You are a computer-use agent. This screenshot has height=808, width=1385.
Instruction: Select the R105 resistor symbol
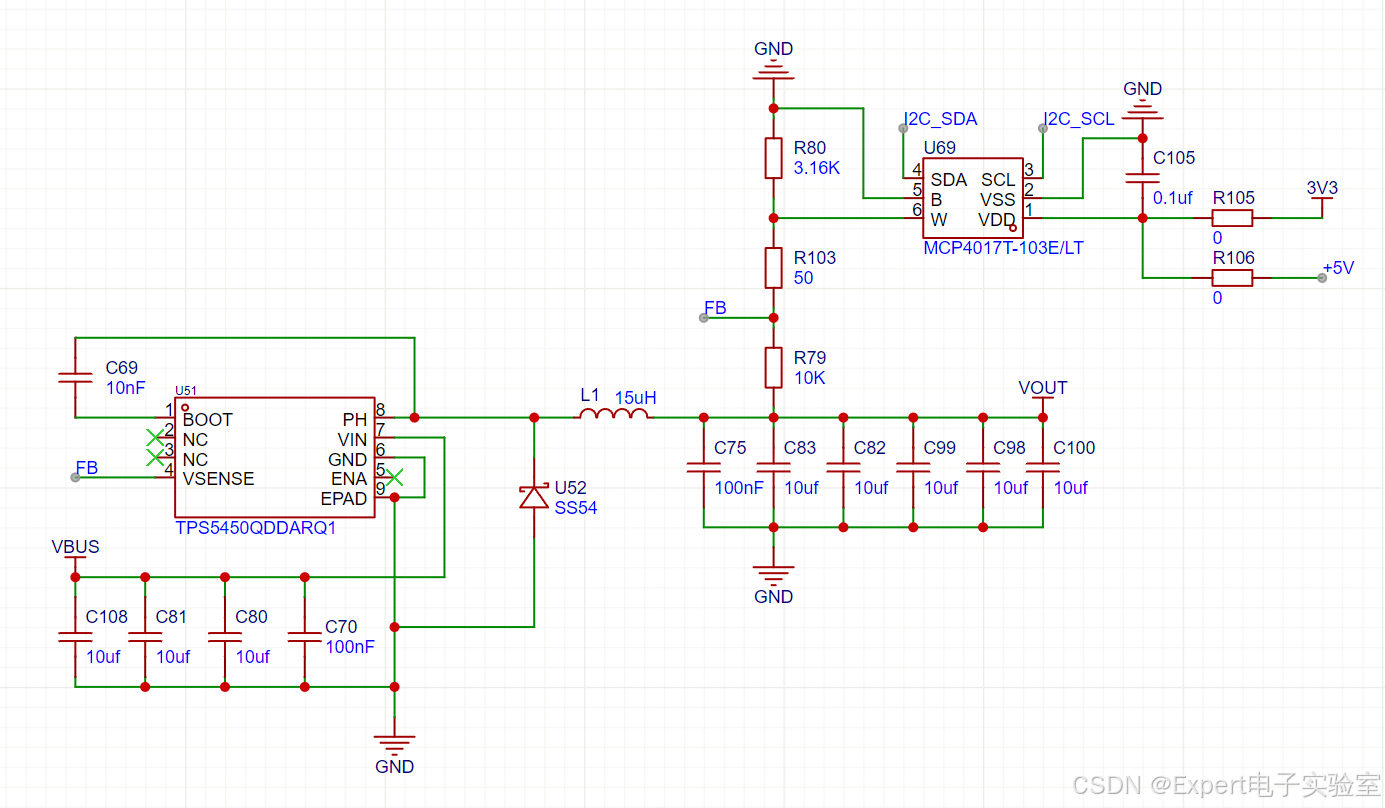tap(1233, 218)
